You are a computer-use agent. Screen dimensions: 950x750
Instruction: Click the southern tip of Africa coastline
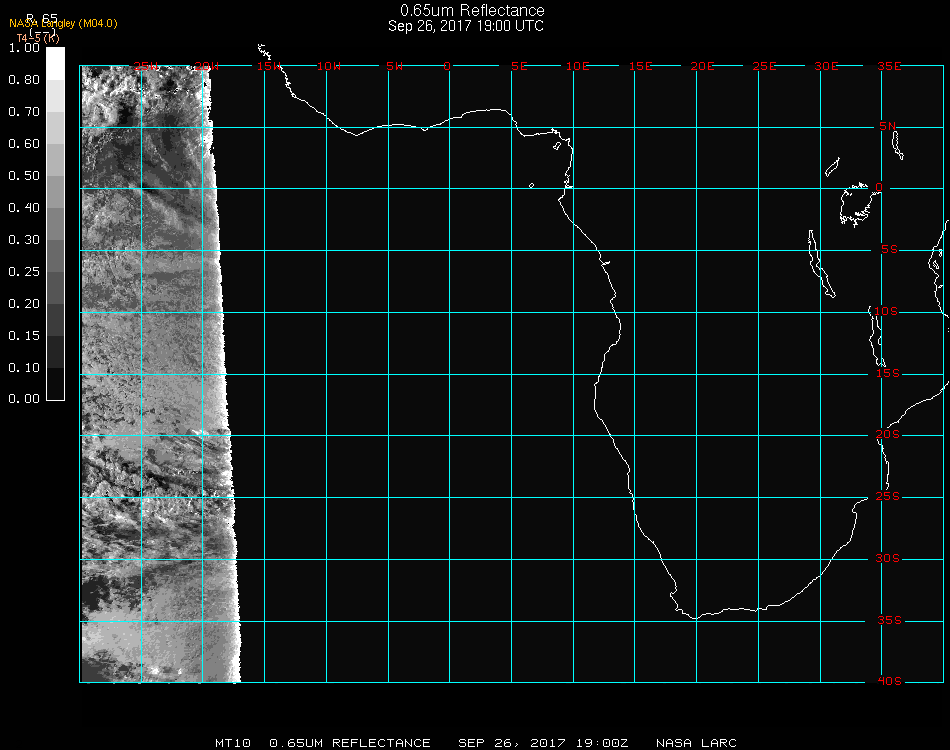[x=695, y=616]
